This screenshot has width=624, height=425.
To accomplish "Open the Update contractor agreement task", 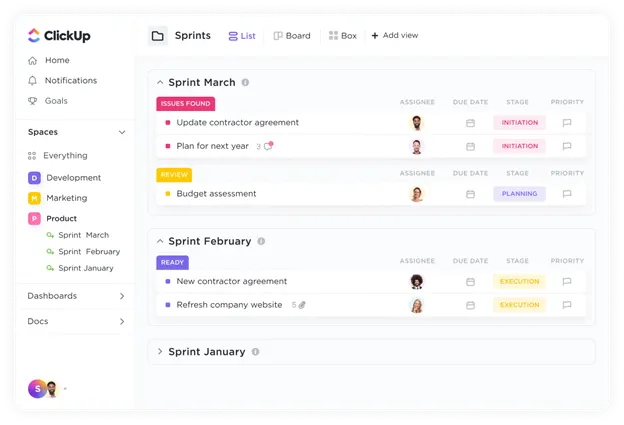I will (x=238, y=123).
